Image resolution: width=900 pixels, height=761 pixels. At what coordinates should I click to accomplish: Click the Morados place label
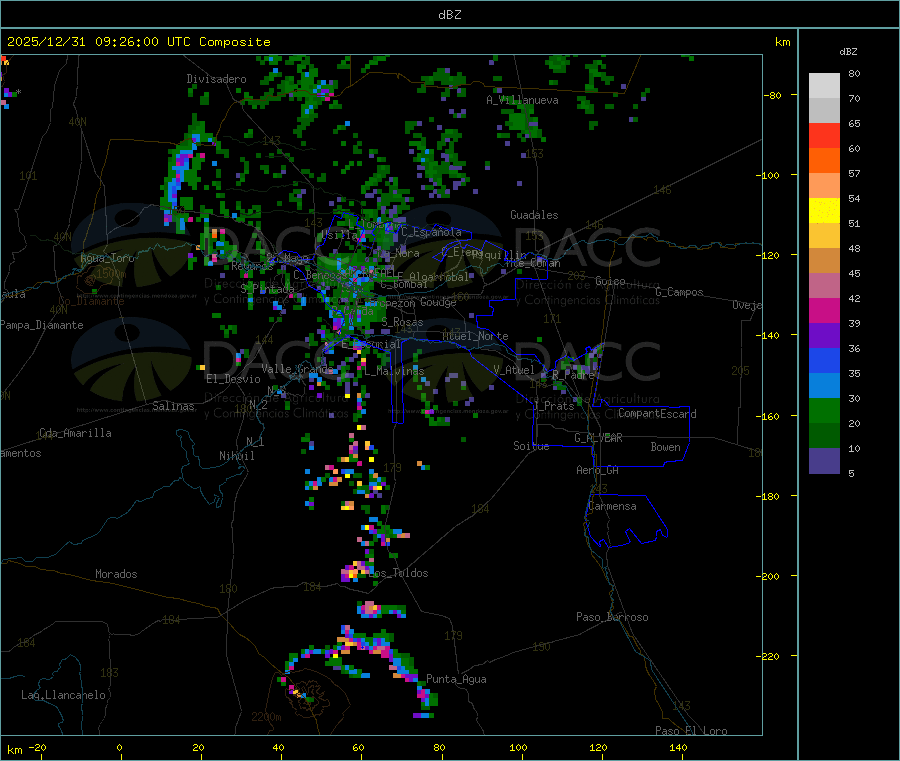click(116, 574)
